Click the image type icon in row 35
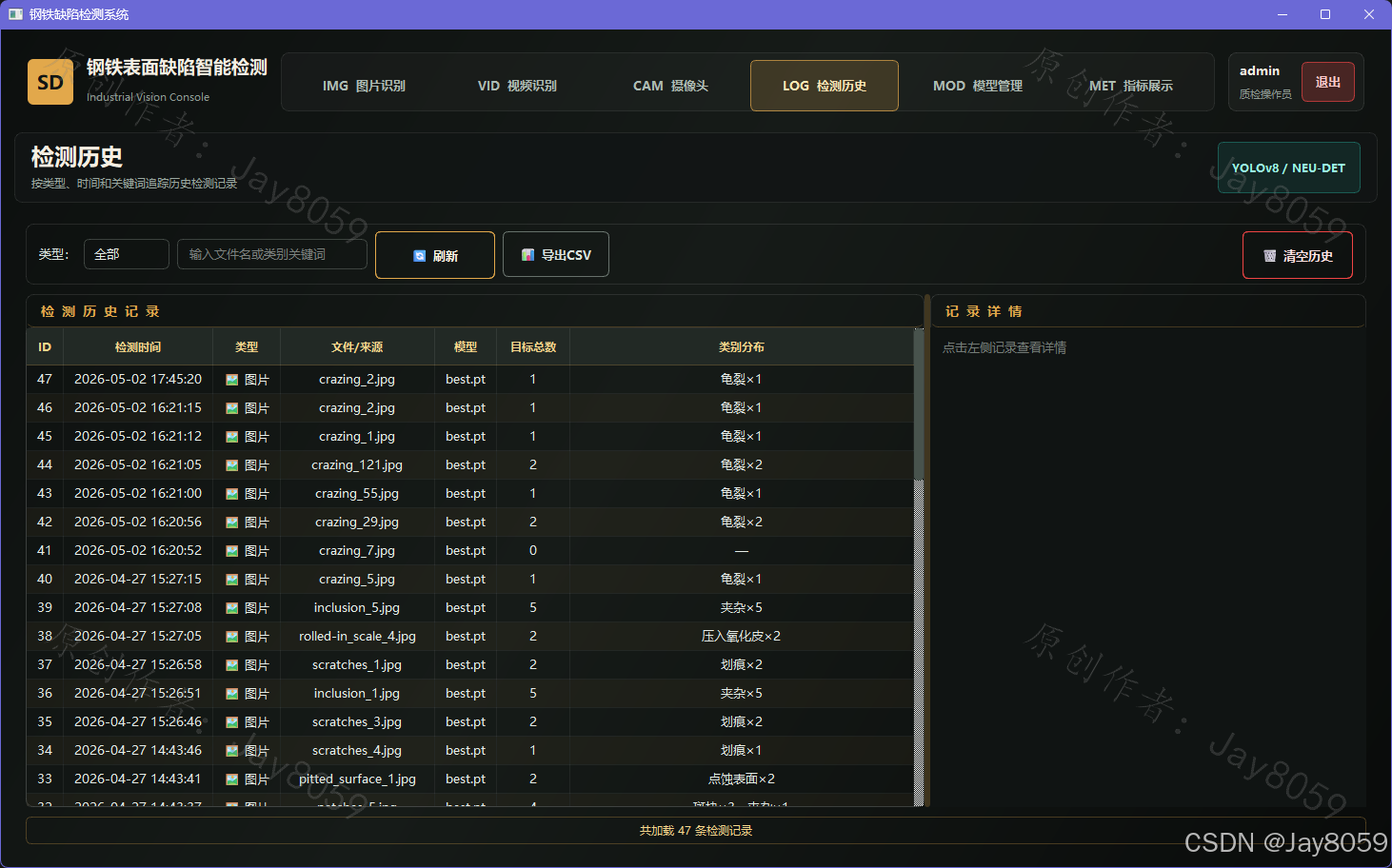This screenshot has width=1392, height=868. (232, 722)
